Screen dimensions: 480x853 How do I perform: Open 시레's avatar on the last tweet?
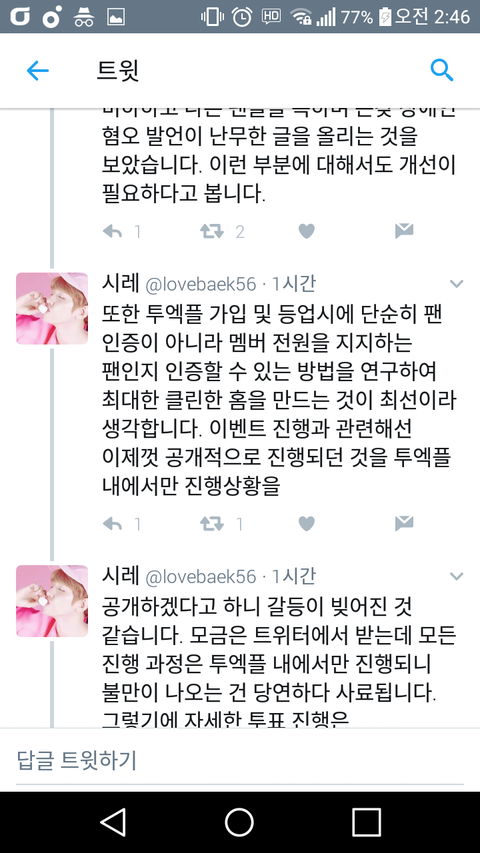coord(52,601)
